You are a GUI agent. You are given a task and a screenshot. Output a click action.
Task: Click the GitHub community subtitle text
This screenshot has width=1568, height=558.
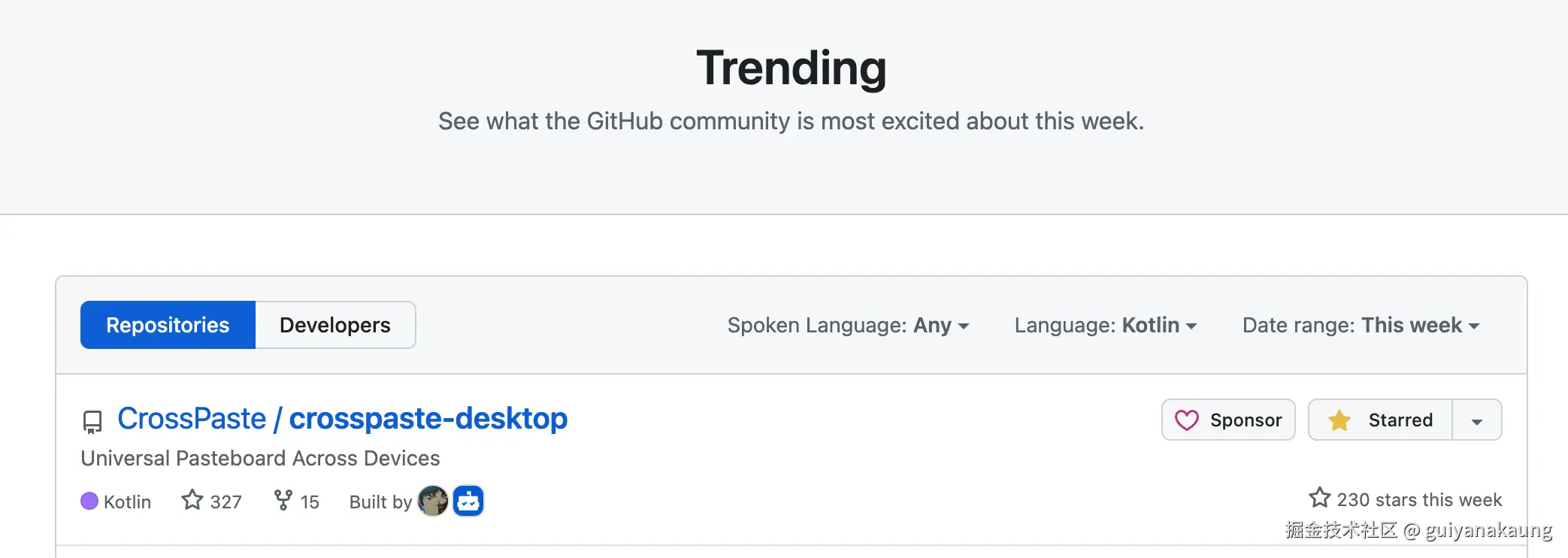[791, 121]
